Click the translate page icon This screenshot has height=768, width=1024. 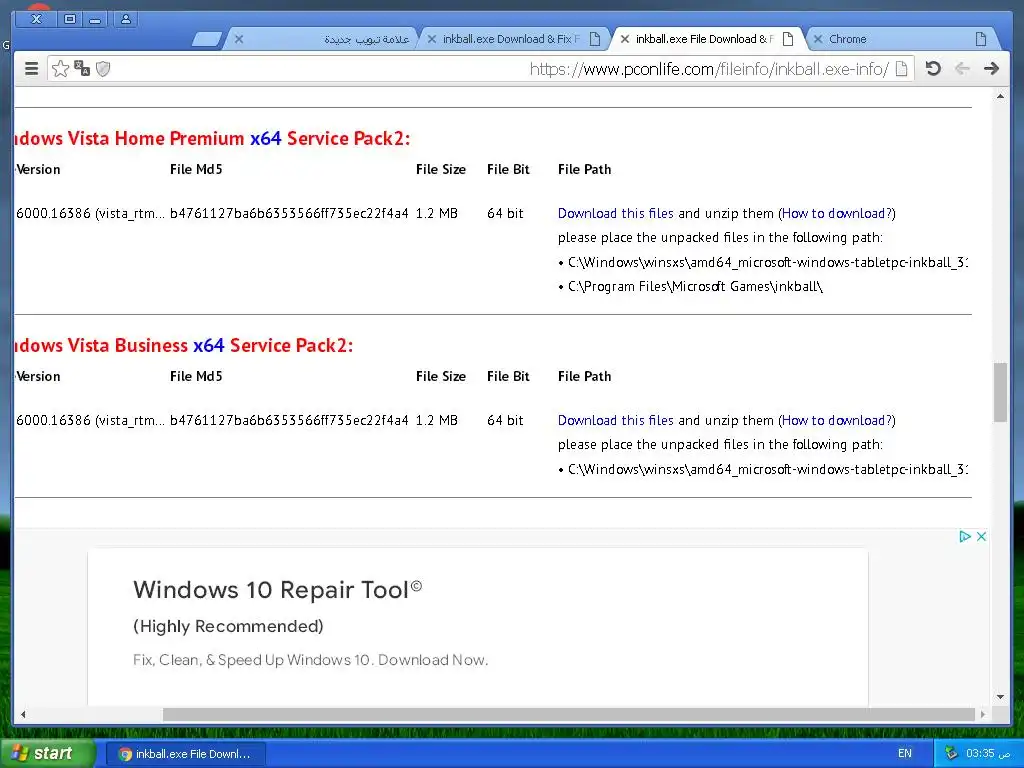[82, 68]
